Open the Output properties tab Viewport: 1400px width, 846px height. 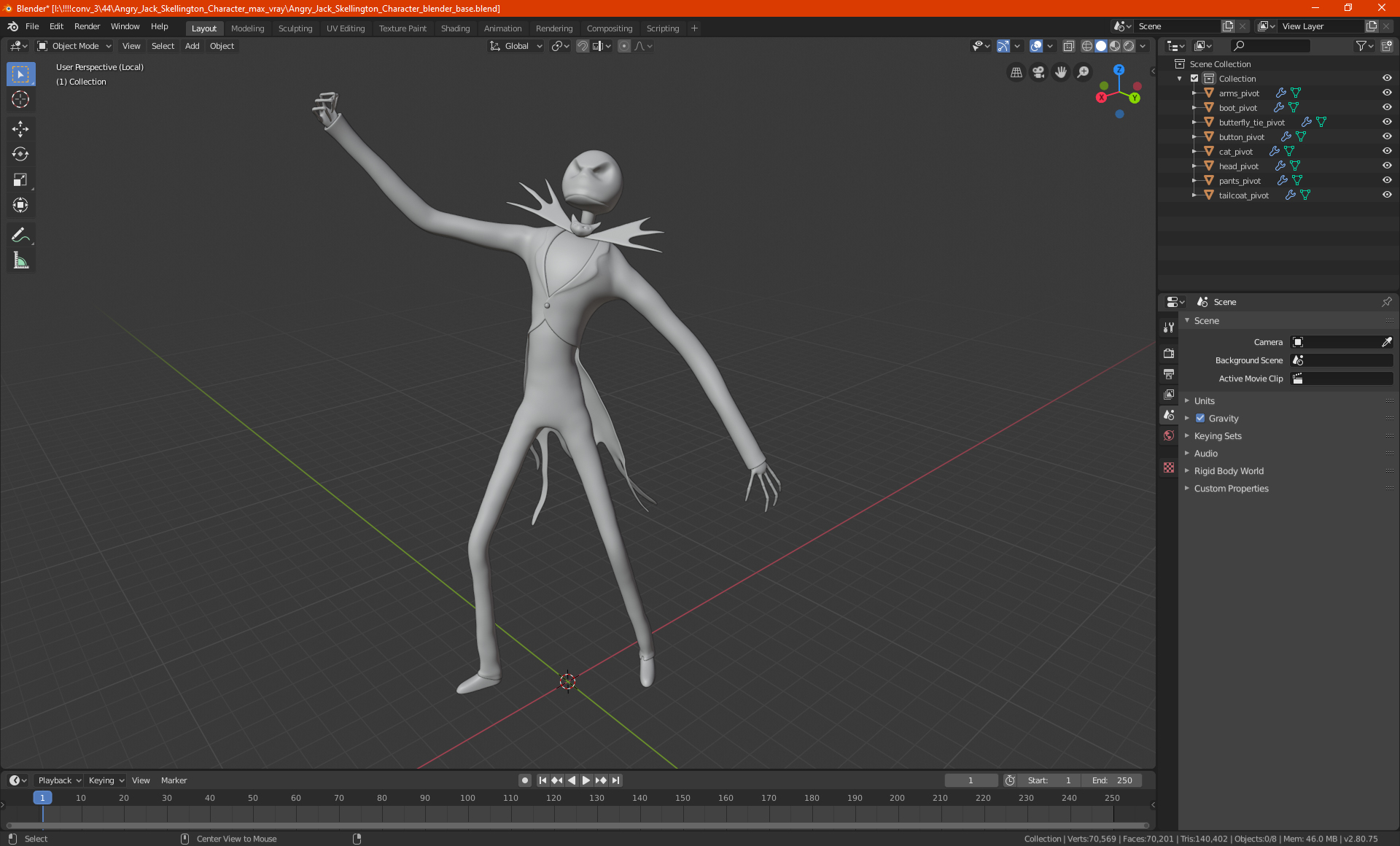(1169, 373)
